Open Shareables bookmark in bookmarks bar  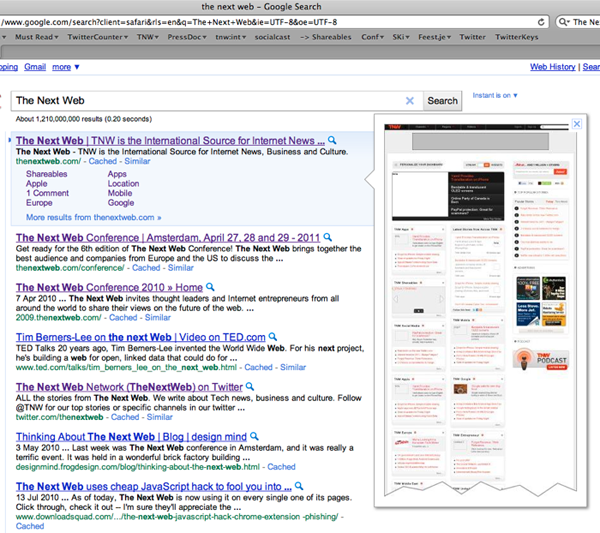(326, 37)
